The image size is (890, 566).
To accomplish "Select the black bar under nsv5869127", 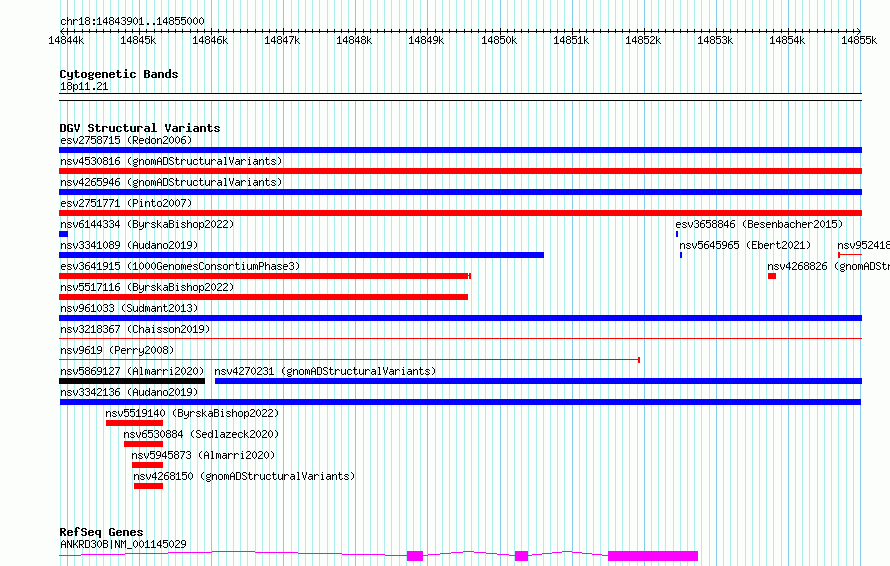I will coord(132,381).
